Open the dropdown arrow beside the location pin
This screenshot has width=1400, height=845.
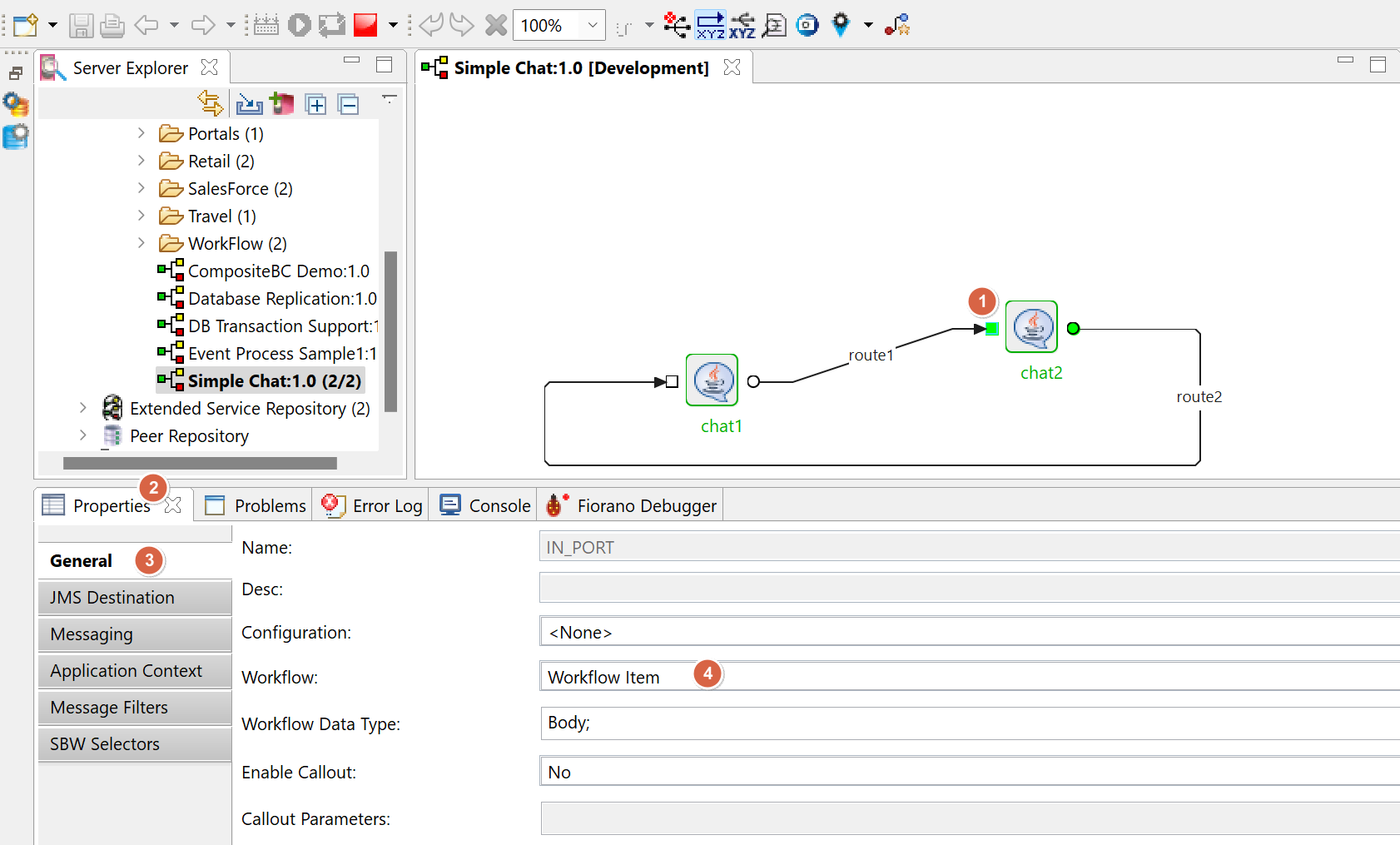[x=868, y=25]
